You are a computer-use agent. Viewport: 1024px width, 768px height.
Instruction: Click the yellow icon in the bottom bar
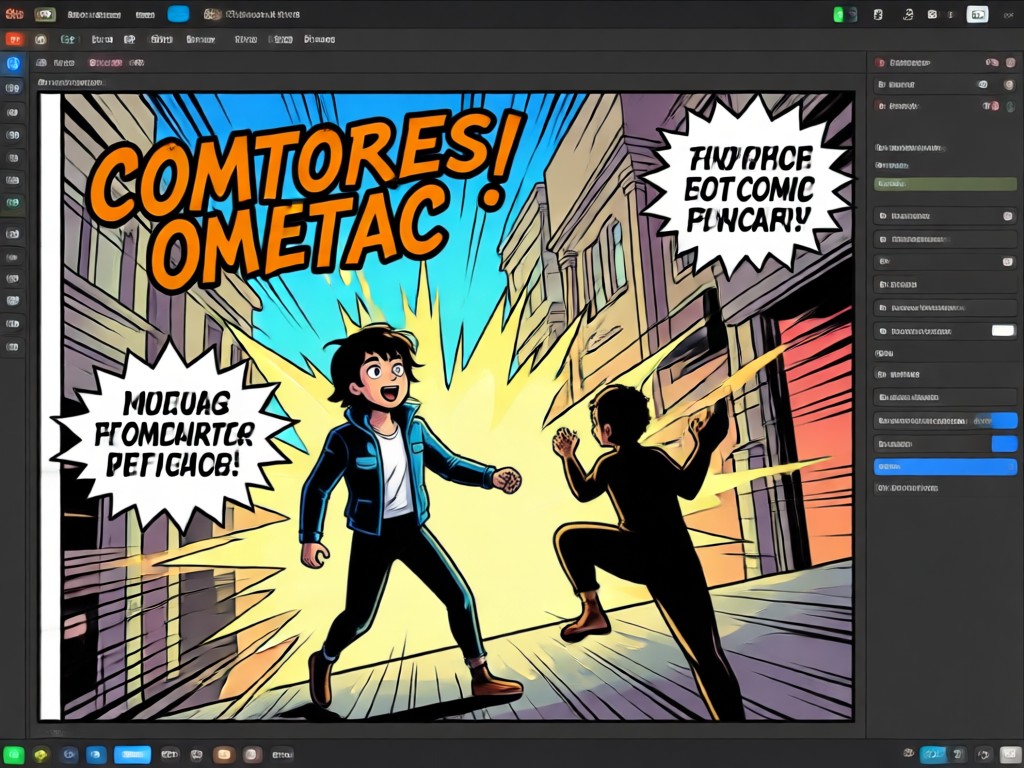(x=41, y=754)
